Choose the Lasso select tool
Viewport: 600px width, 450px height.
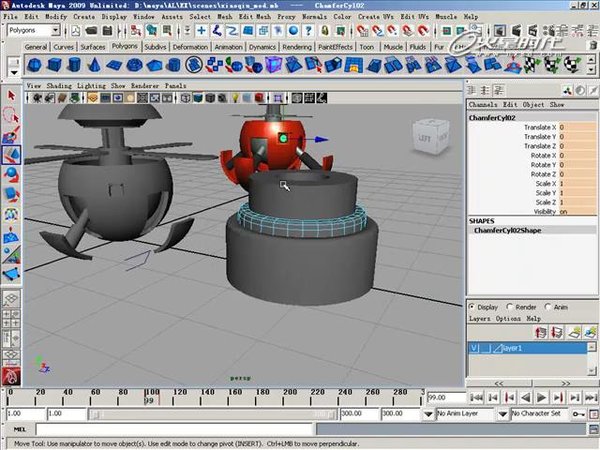(x=10, y=116)
